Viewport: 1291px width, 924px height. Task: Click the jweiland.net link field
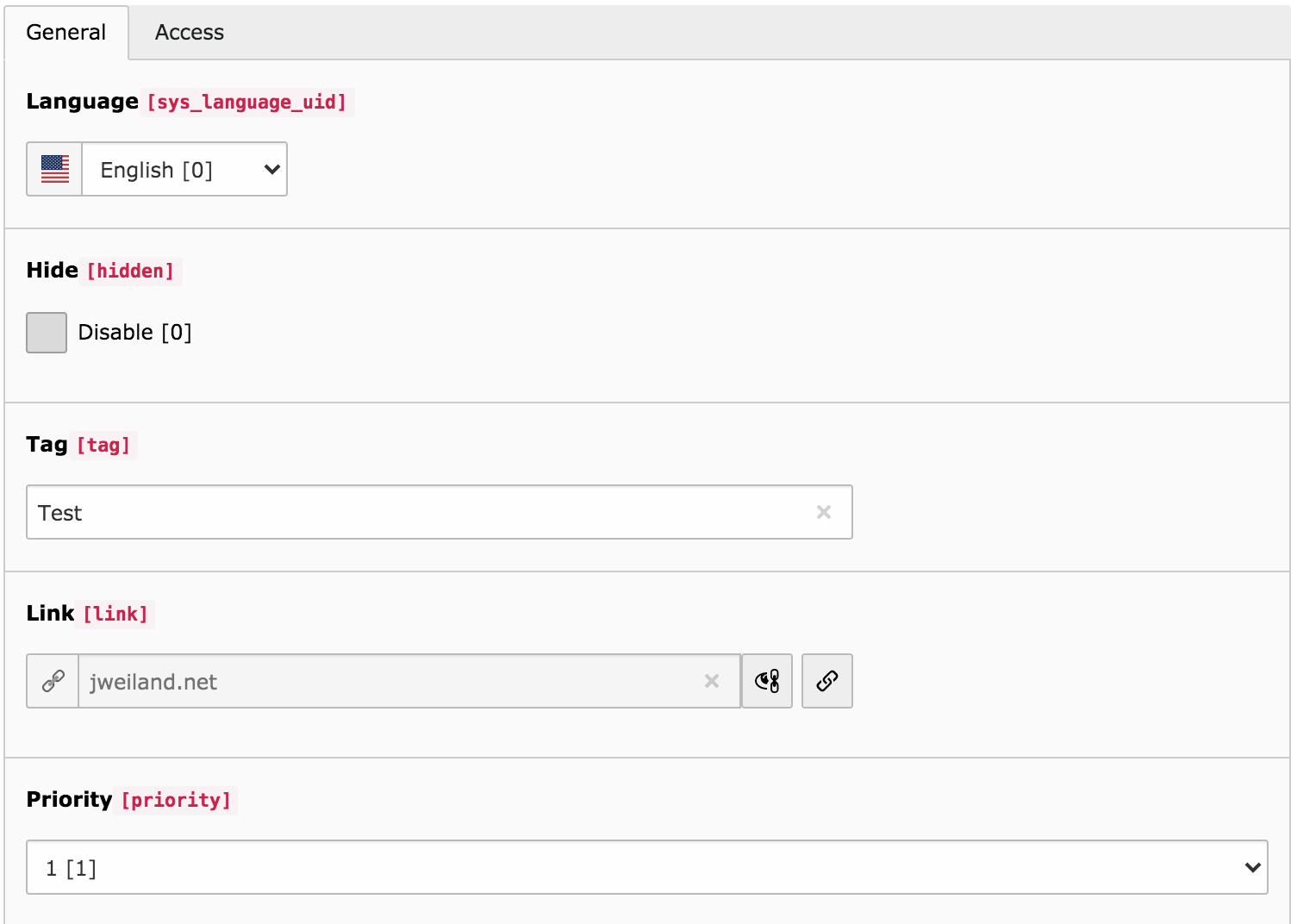click(388, 681)
